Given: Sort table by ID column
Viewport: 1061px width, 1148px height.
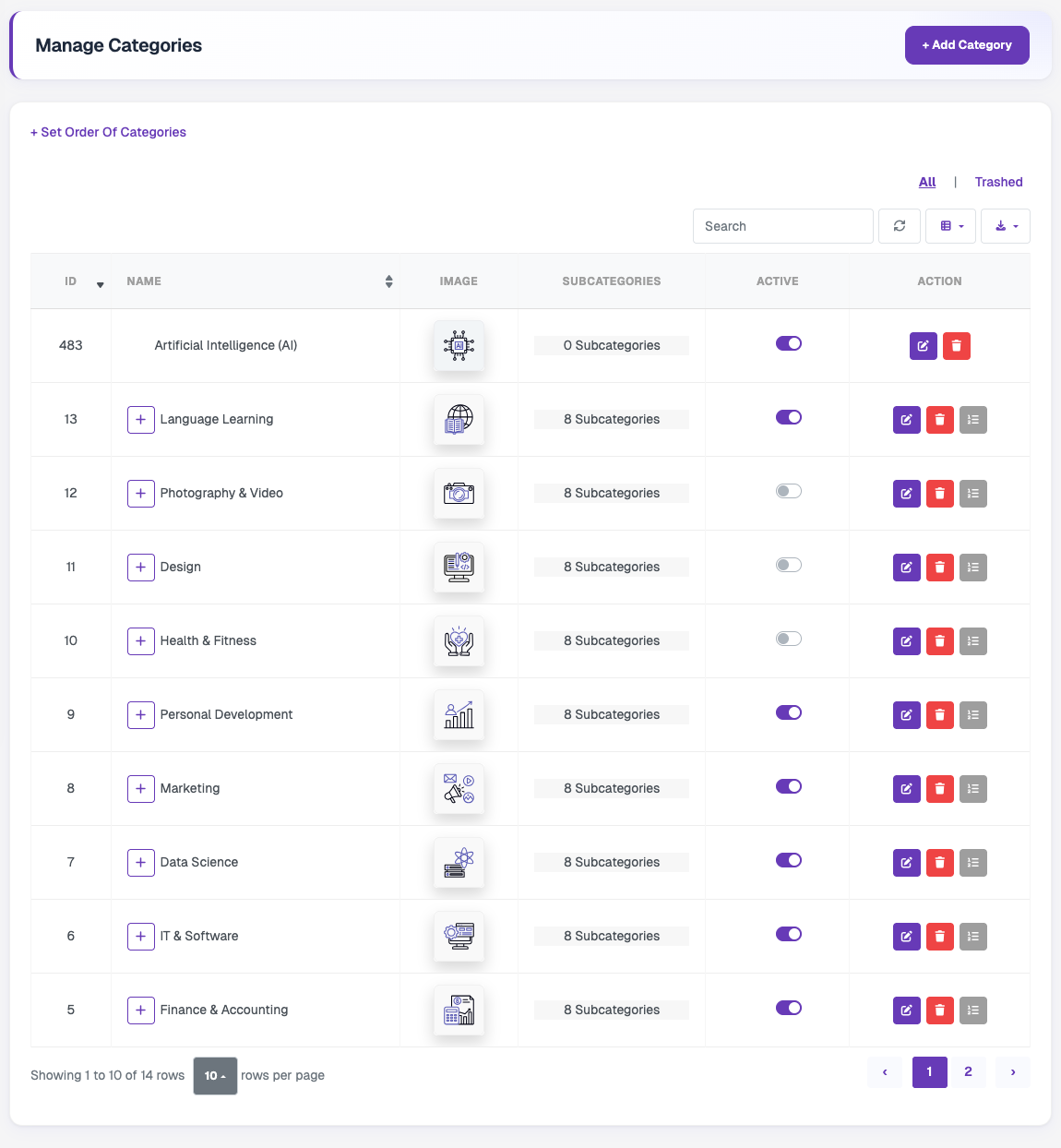Looking at the screenshot, I should (71, 281).
